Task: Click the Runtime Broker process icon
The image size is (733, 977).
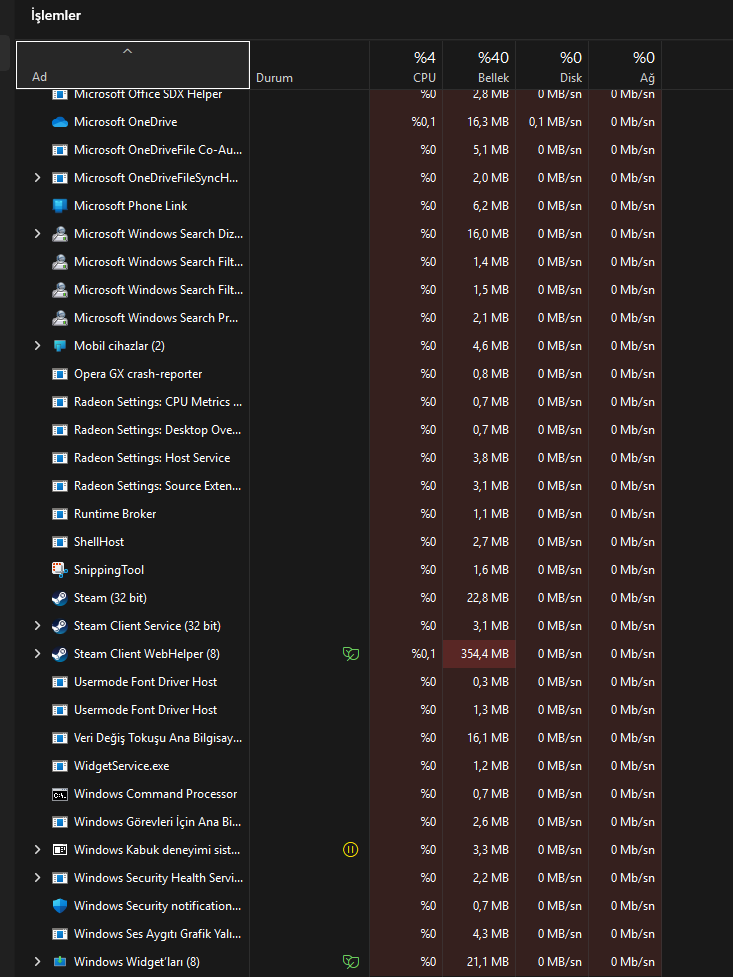Action: (60, 514)
